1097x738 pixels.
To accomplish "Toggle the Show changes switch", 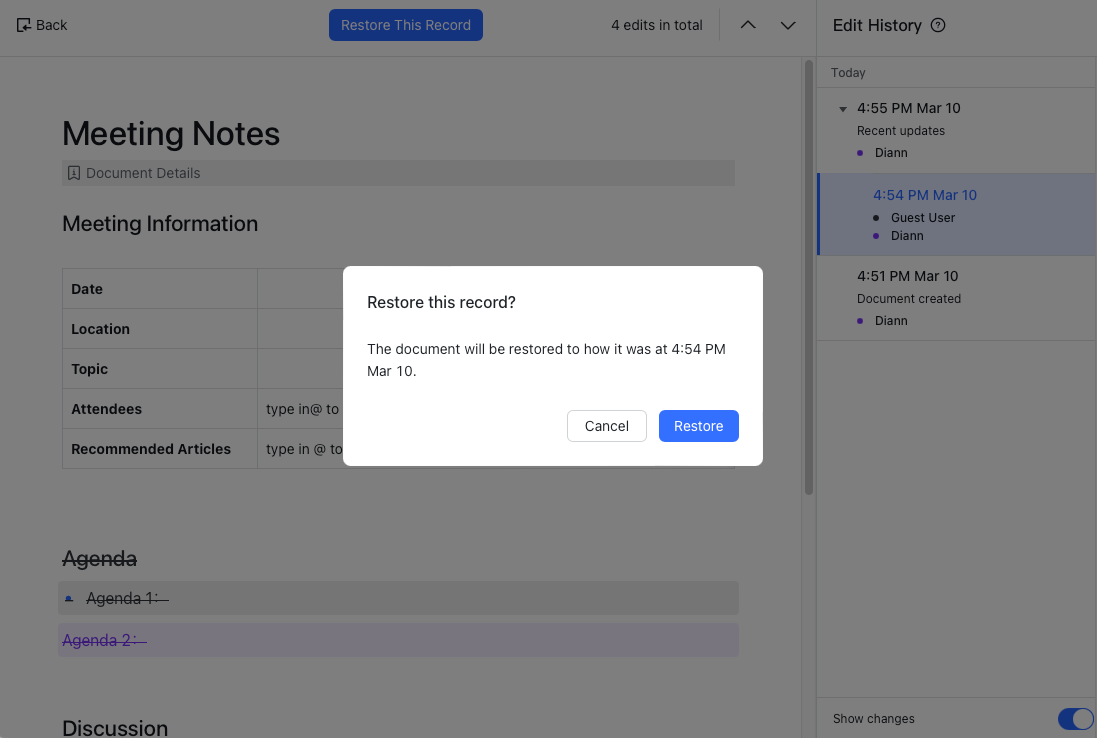I will click(1075, 718).
